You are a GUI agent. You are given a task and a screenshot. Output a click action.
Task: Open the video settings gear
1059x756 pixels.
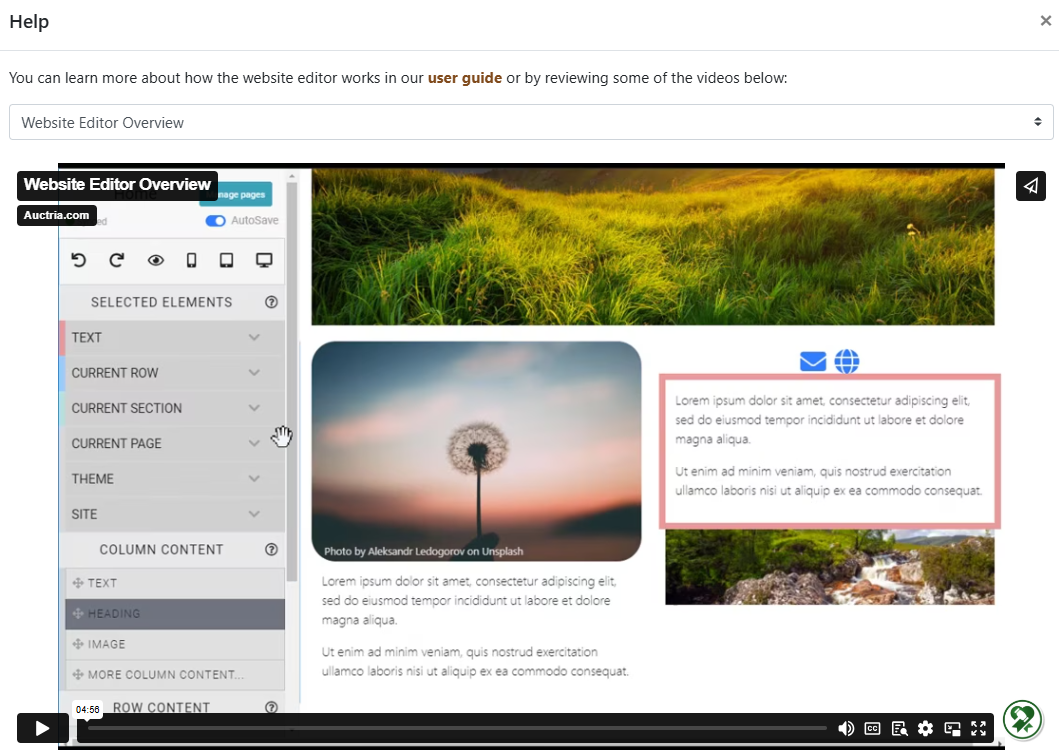925,728
